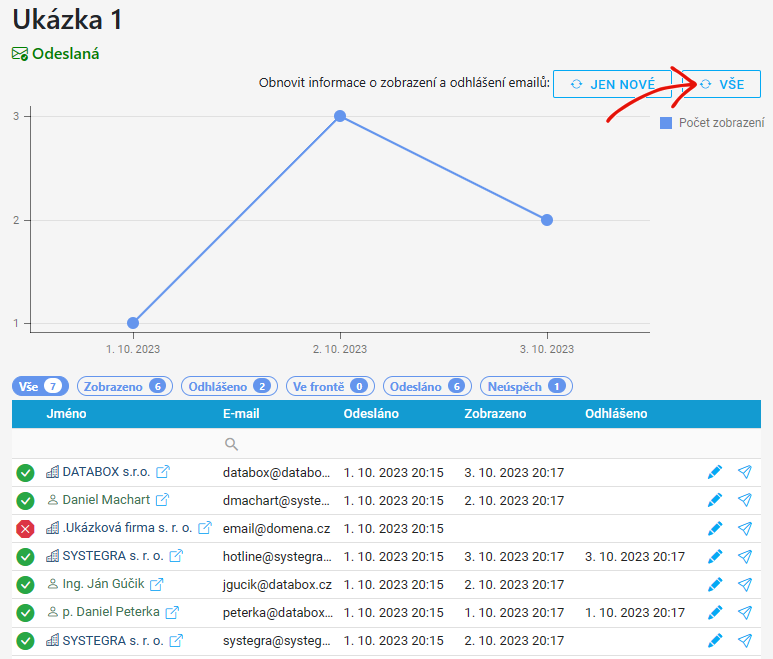Open Ing. Ján Gúčik name link
The width and height of the screenshot is (773, 659).
[104, 584]
